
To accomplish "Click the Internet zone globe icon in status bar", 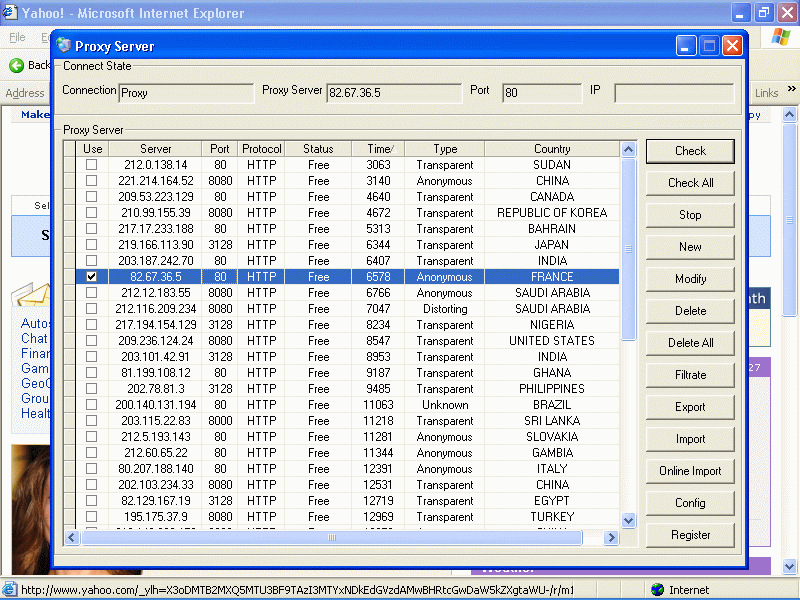I will [x=657, y=590].
